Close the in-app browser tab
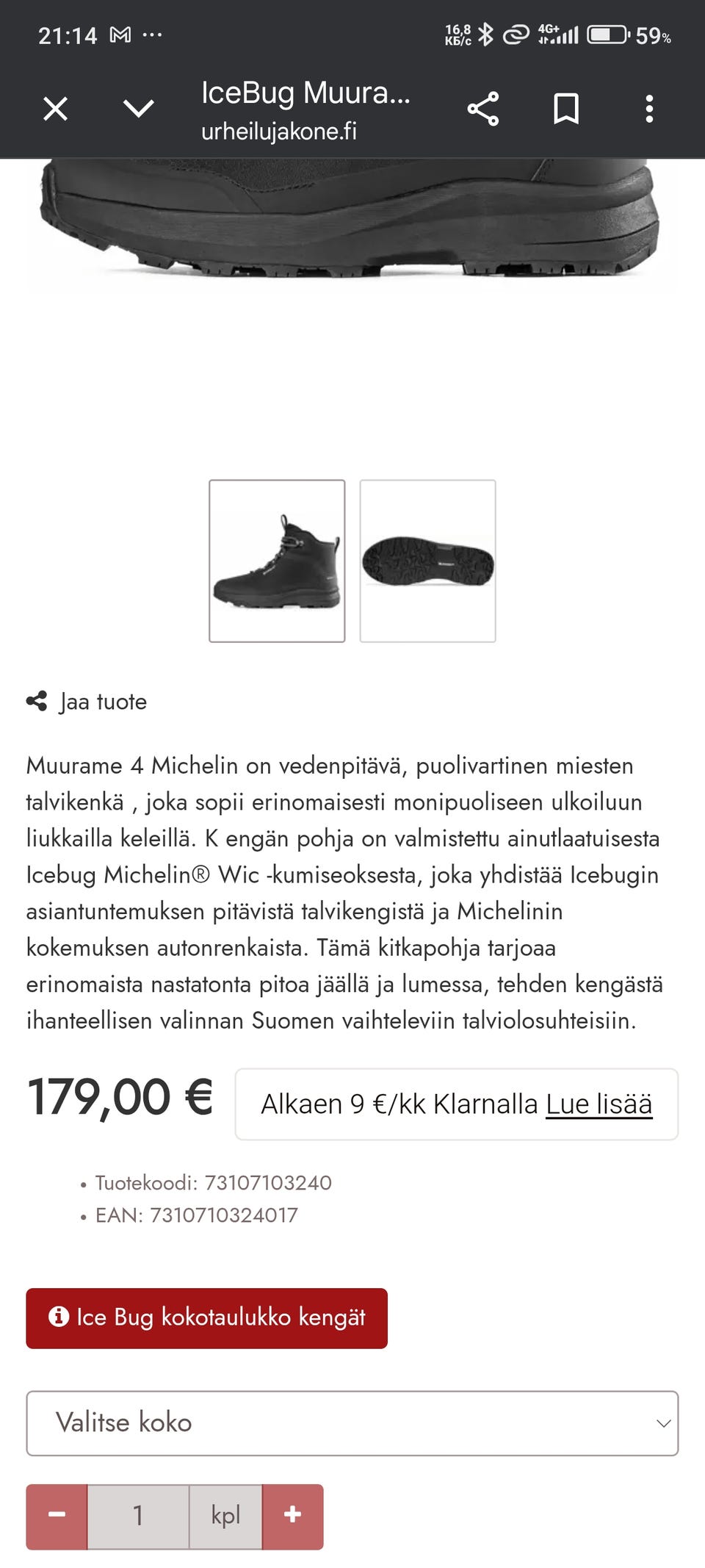705x1568 pixels. click(56, 109)
